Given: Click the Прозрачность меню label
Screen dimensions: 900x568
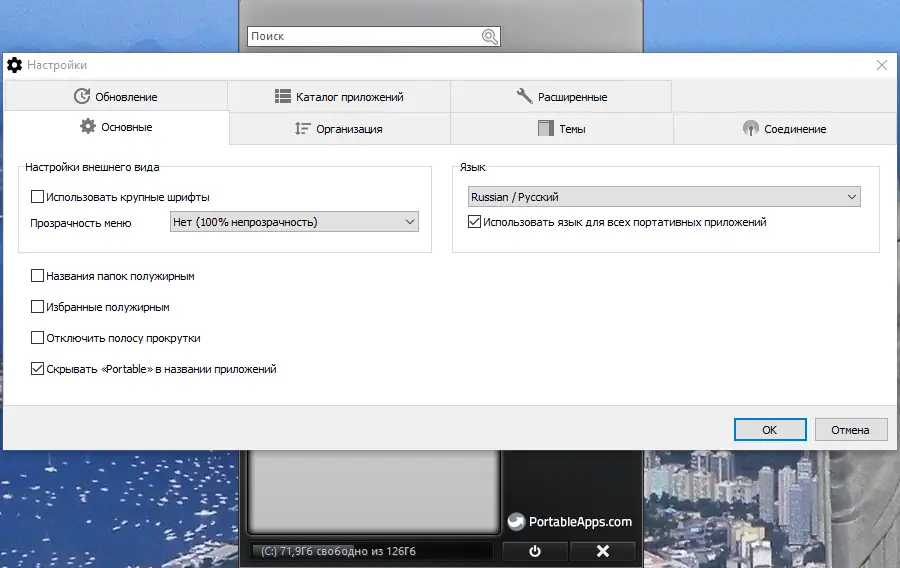Looking at the screenshot, I should [x=81, y=223].
